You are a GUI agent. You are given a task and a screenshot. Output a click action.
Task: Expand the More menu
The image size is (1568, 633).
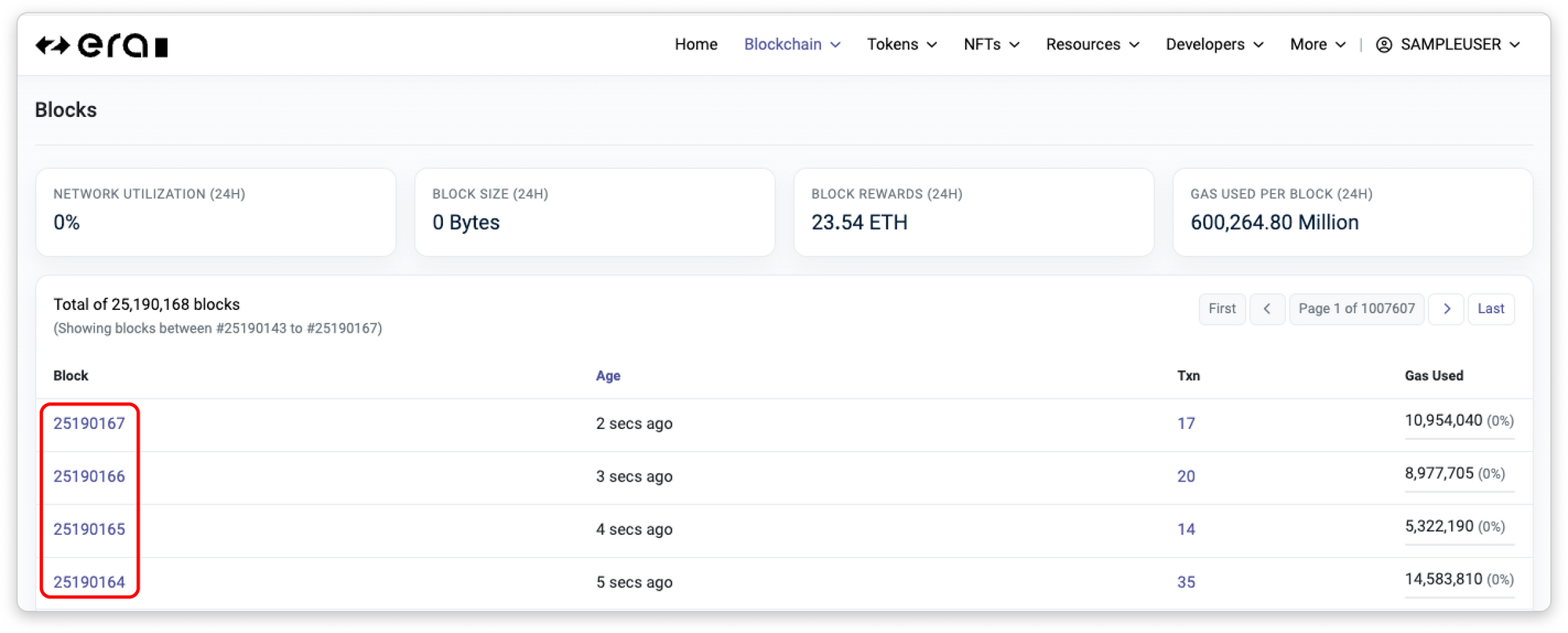[x=1317, y=45]
